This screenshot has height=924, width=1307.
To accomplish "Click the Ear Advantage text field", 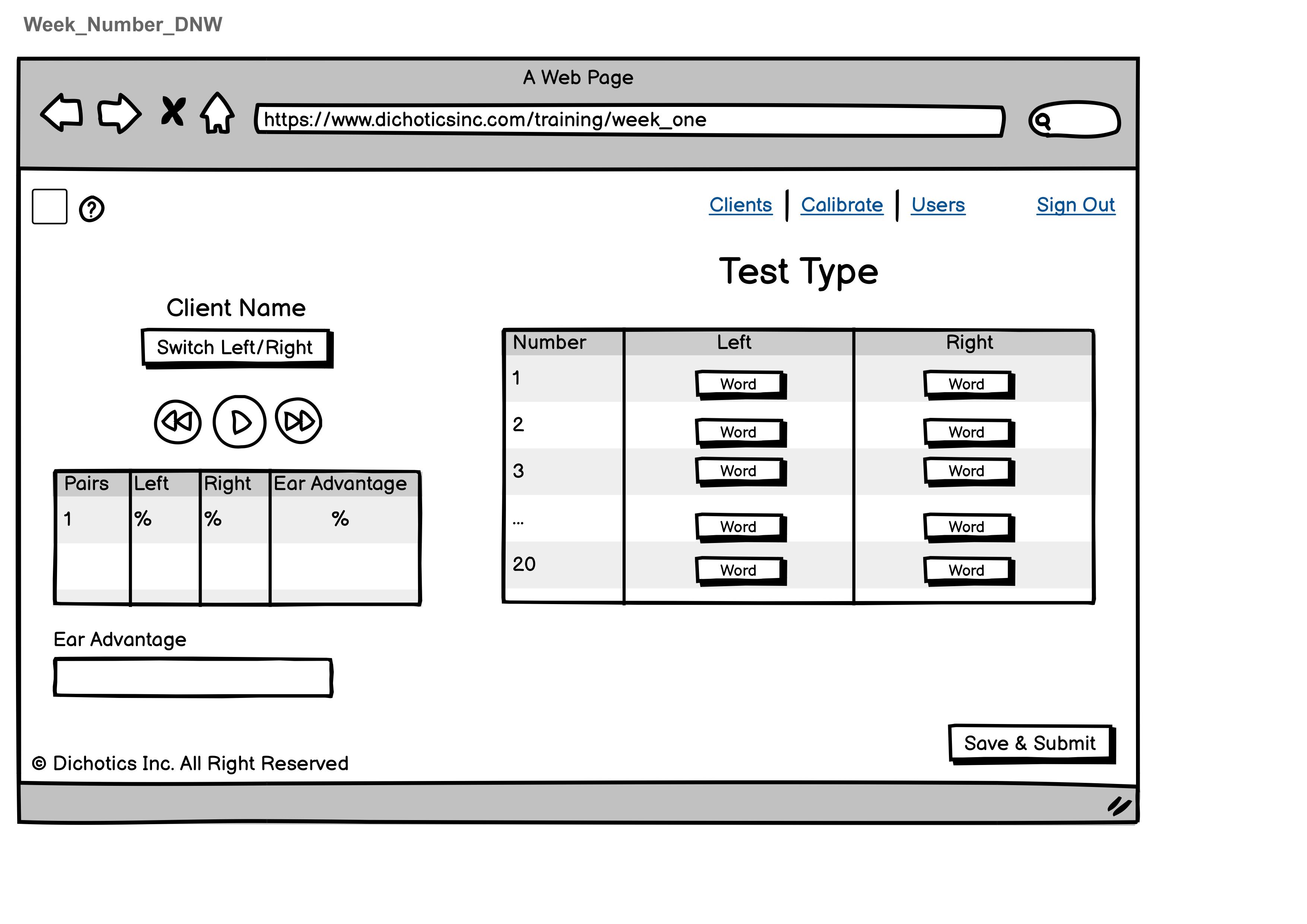I will point(192,677).
